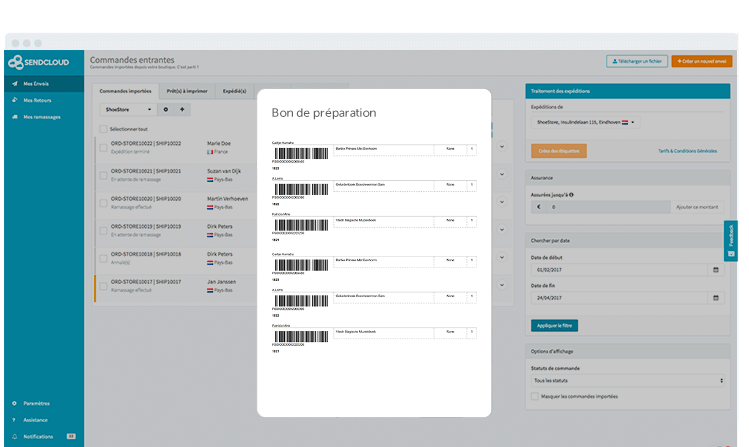749x447 pixels.
Task: Click Ajouter ce montant button
Action: (x=697, y=207)
